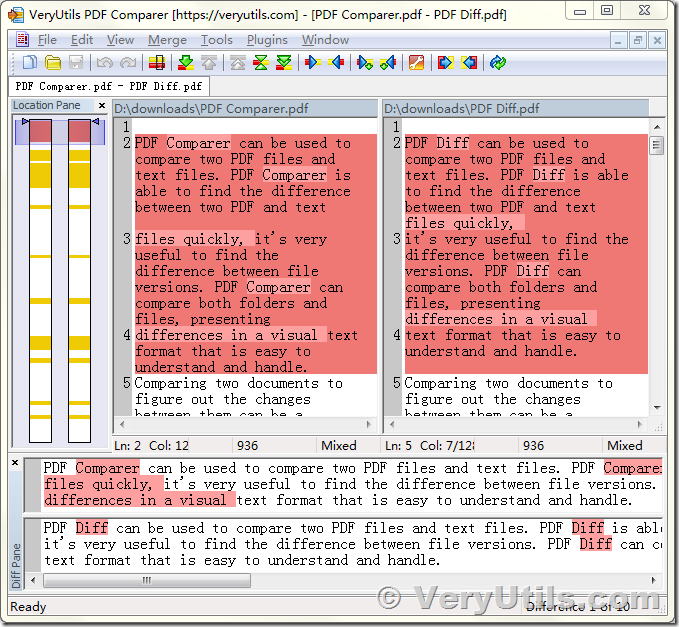Open the File menu

(47, 40)
